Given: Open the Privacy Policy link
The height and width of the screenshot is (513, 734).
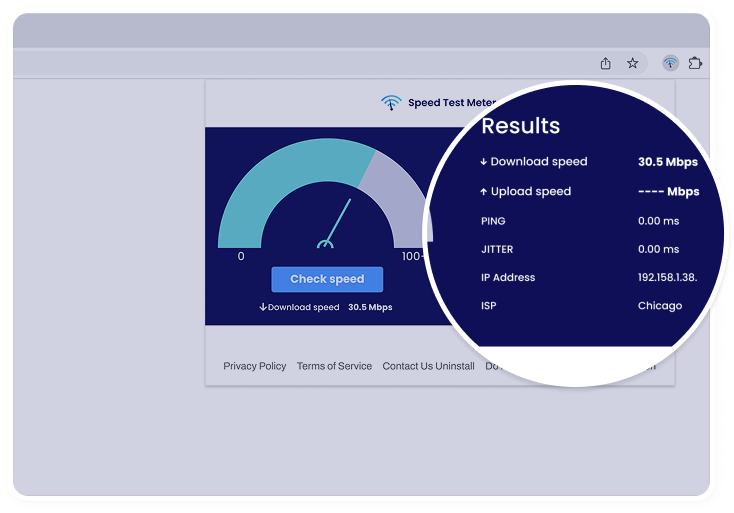Looking at the screenshot, I should (254, 366).
